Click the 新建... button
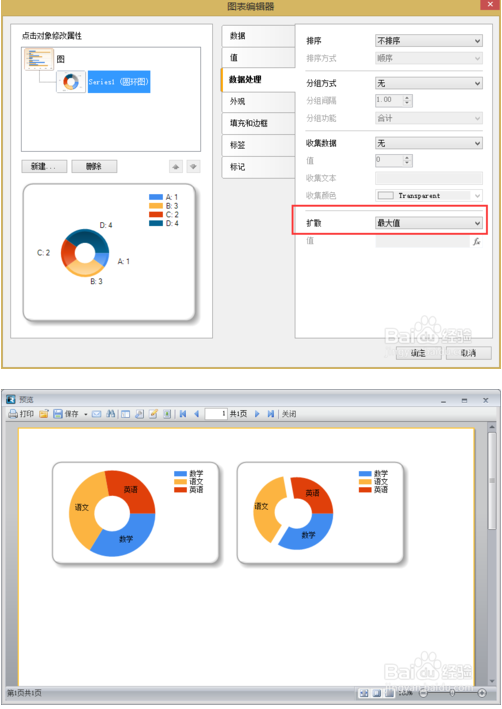Screen dimensions: 502x709 tap(44, 166)
